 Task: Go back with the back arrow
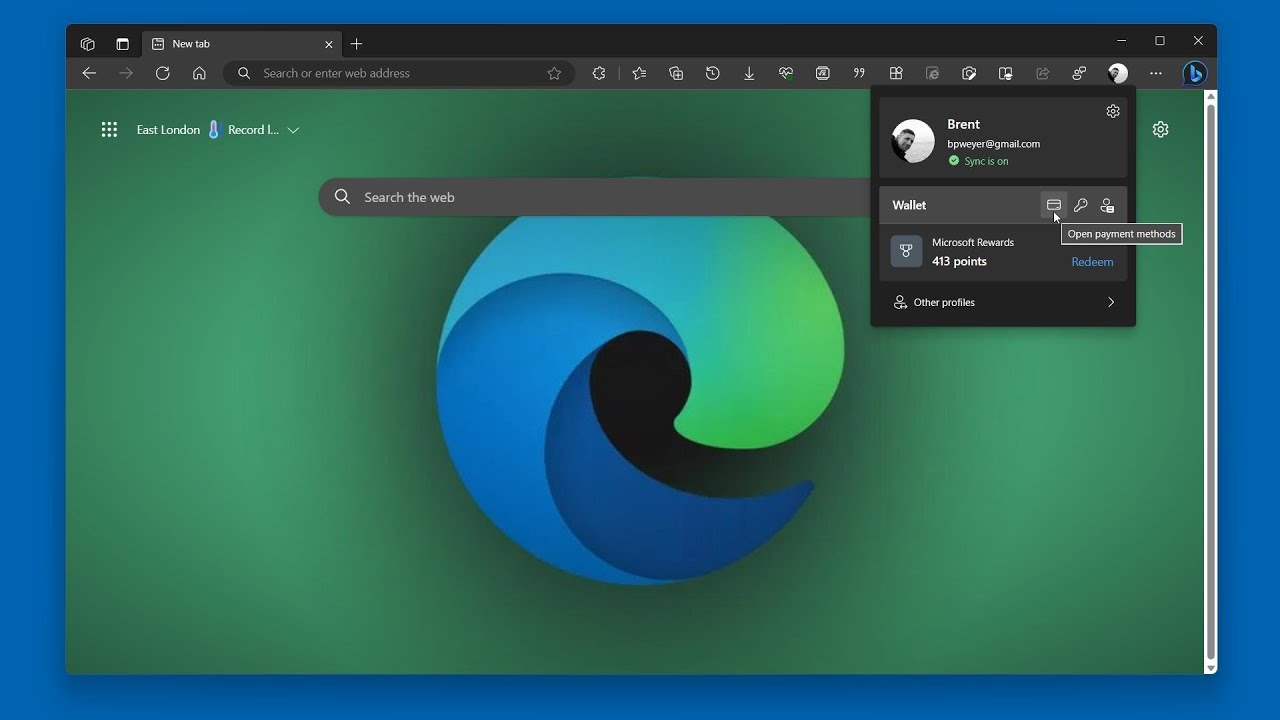[89, 73]
